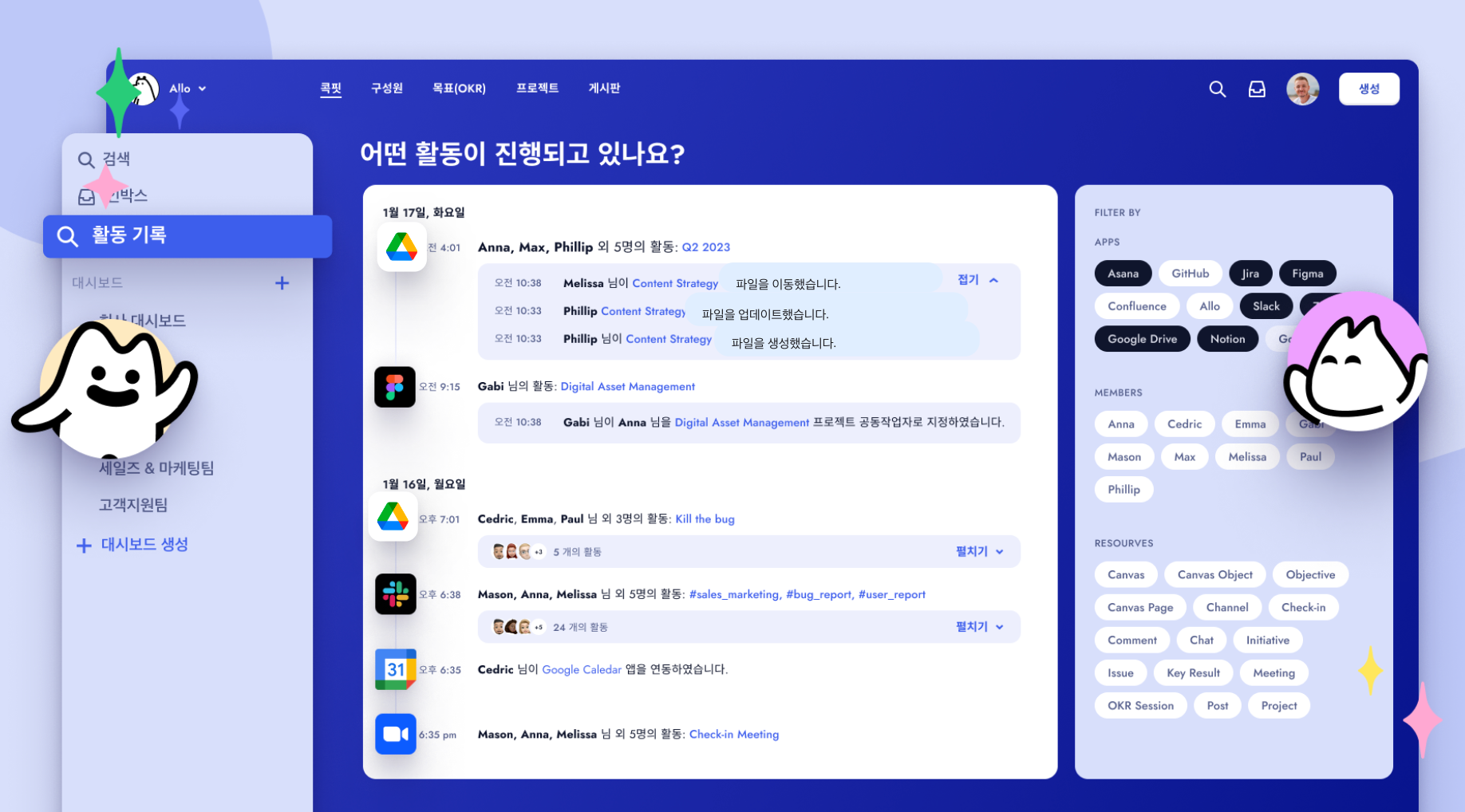The height and width of the screenshot is (812, 1465).
Task: Switch to the 프로젝트 tab
Action: (x=537, y=88)
